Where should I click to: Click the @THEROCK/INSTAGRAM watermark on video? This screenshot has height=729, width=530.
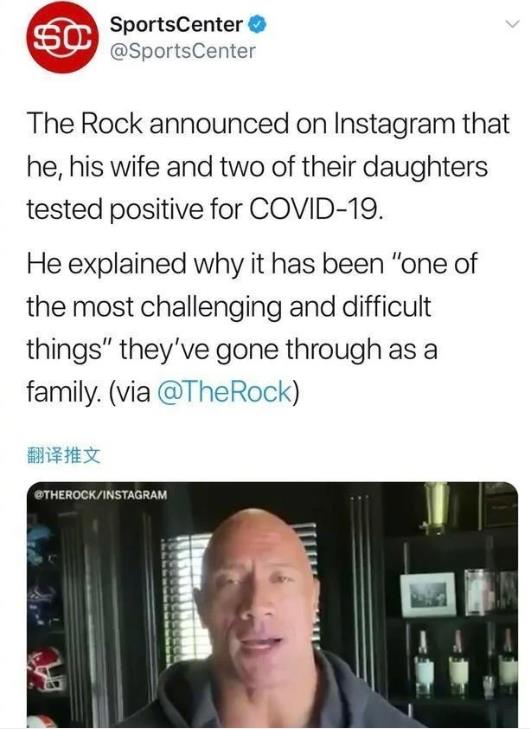(x=101, y=495)
